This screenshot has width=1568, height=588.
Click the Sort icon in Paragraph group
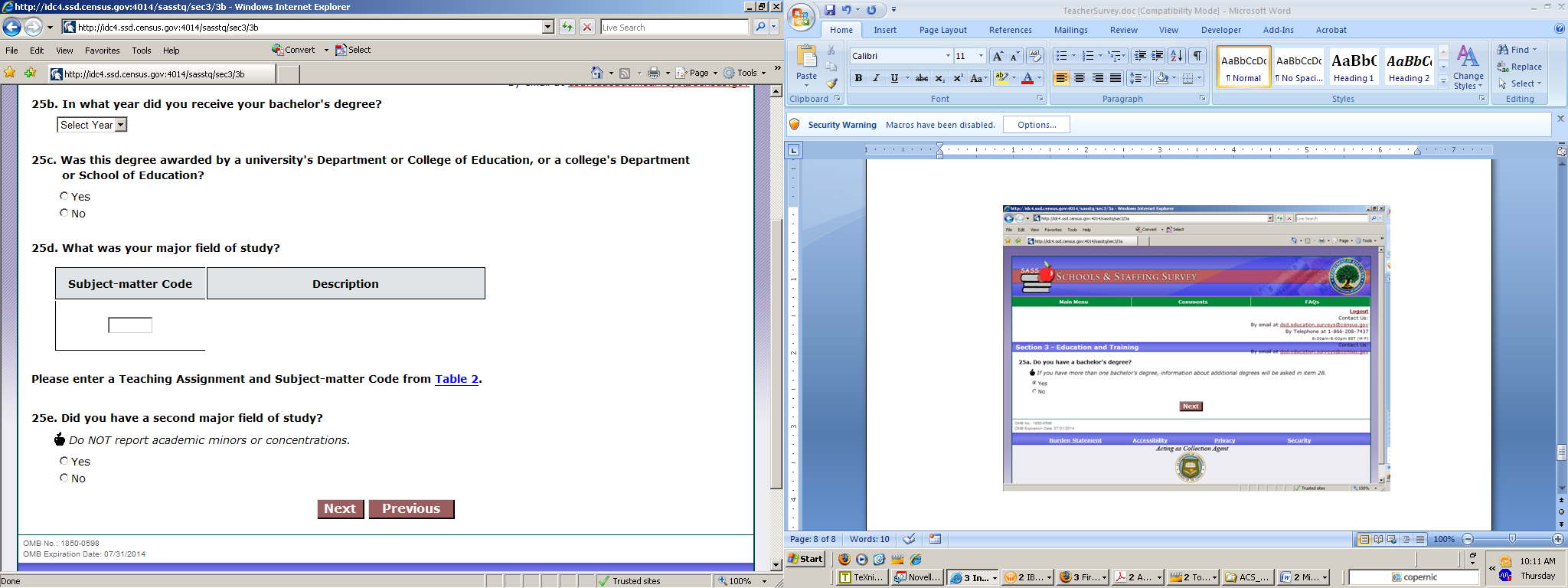click(1177, 56)
